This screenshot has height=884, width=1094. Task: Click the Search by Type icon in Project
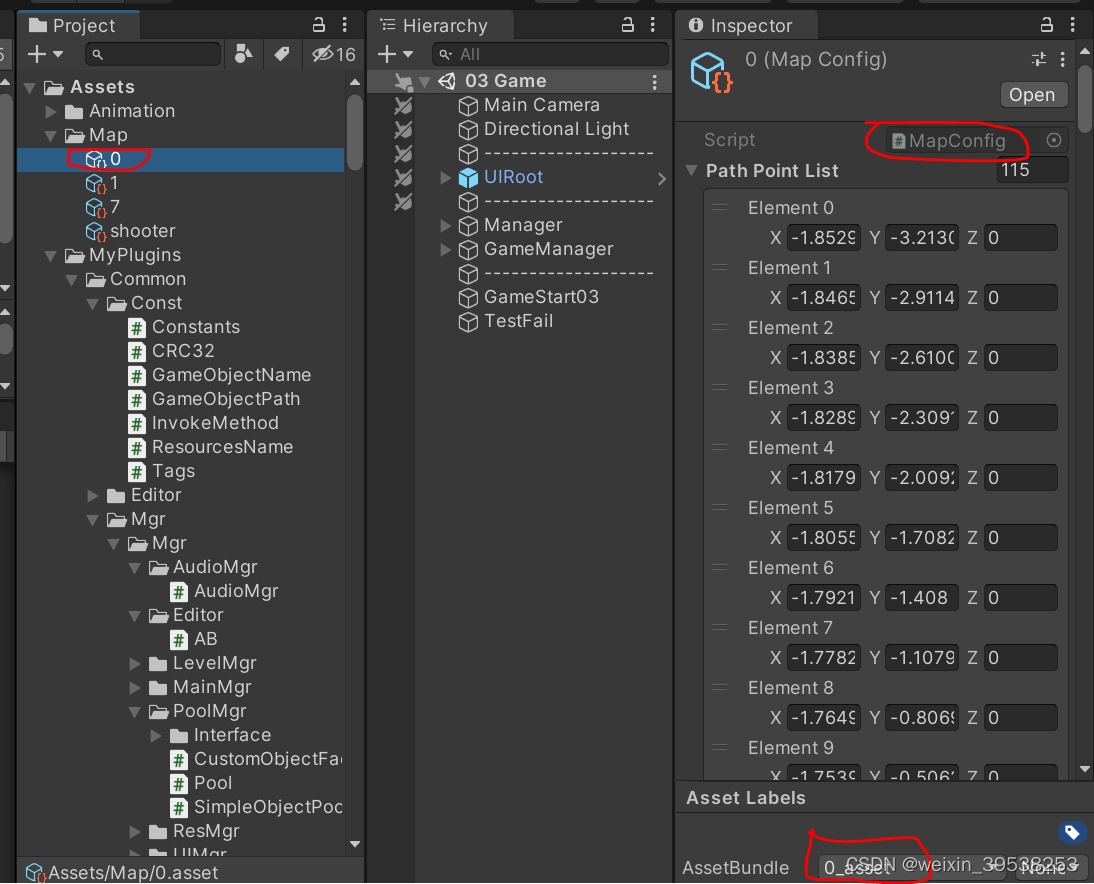pyautogui.click(x=243, y=54)
